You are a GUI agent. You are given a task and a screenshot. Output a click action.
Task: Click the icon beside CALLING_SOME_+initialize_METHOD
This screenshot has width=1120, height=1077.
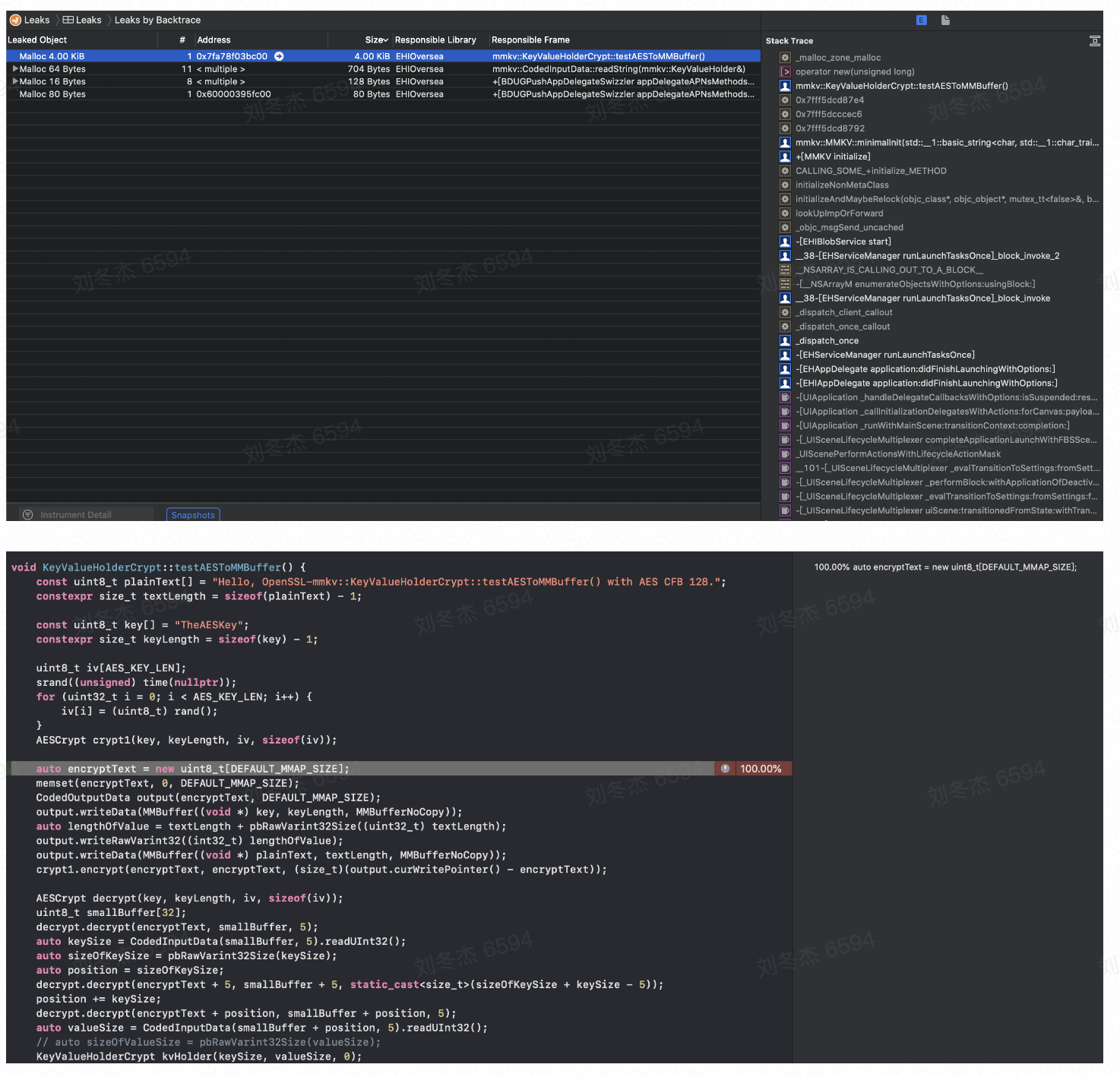coord(785,171)
